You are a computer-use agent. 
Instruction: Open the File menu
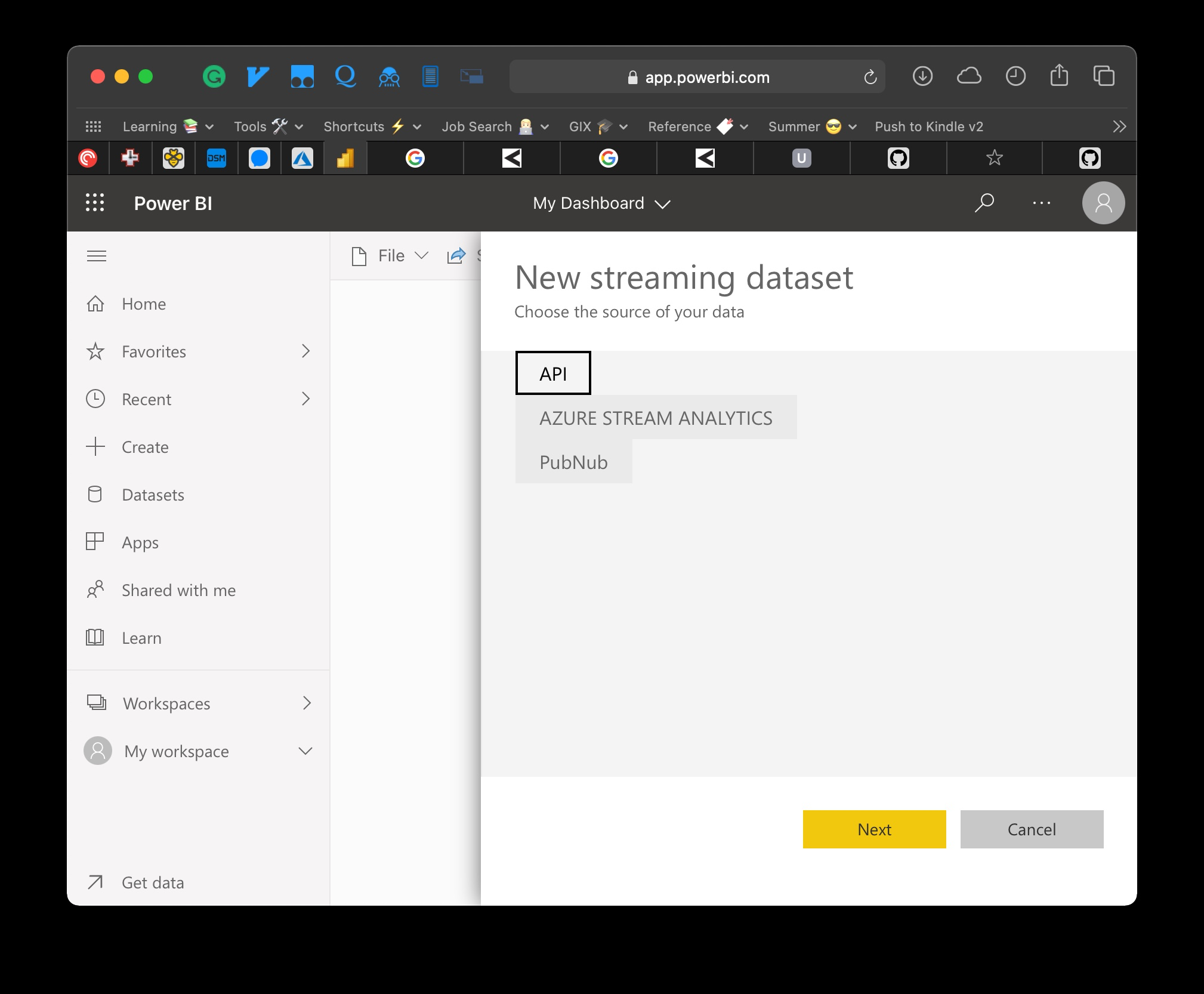[391, 256]
